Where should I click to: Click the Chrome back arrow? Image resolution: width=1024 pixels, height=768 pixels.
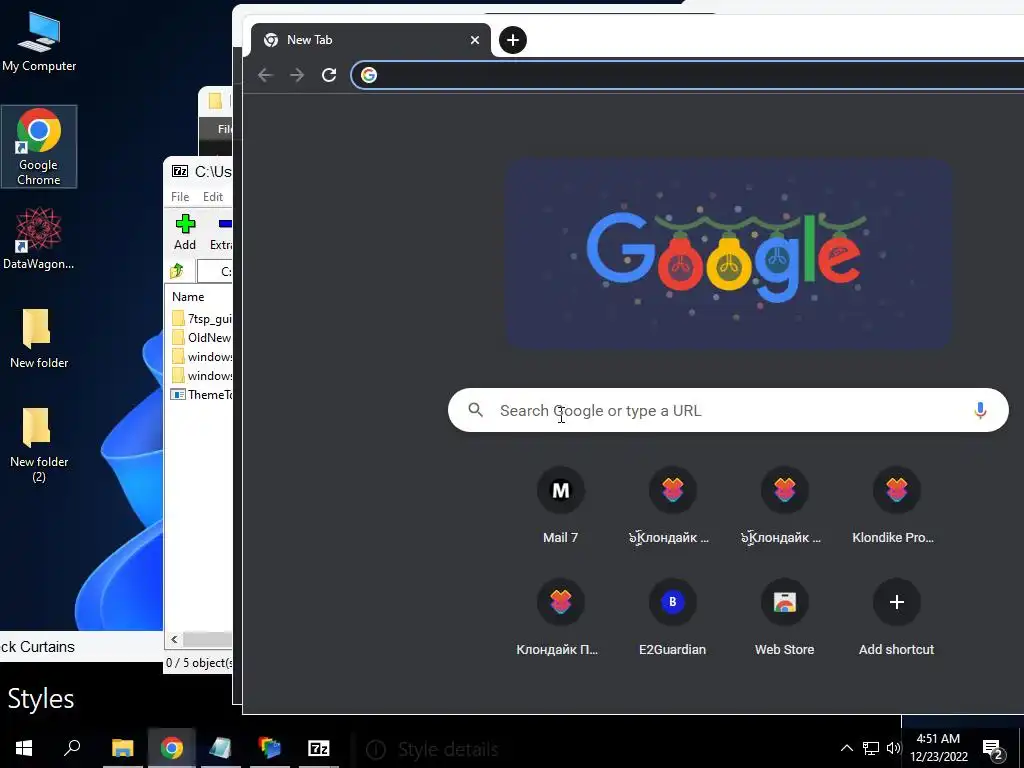tap(265, 75)
